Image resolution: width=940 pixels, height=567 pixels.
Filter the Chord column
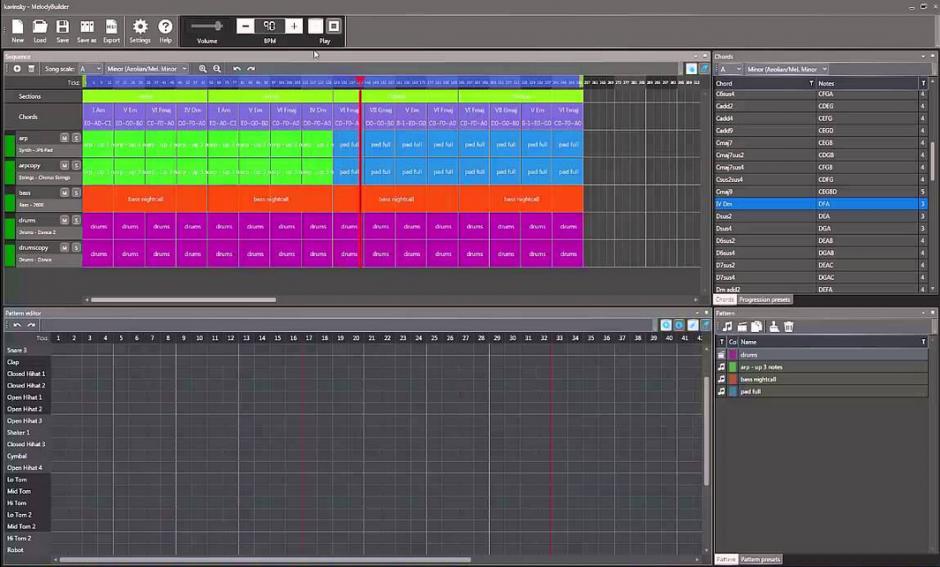tap(811, 83)
